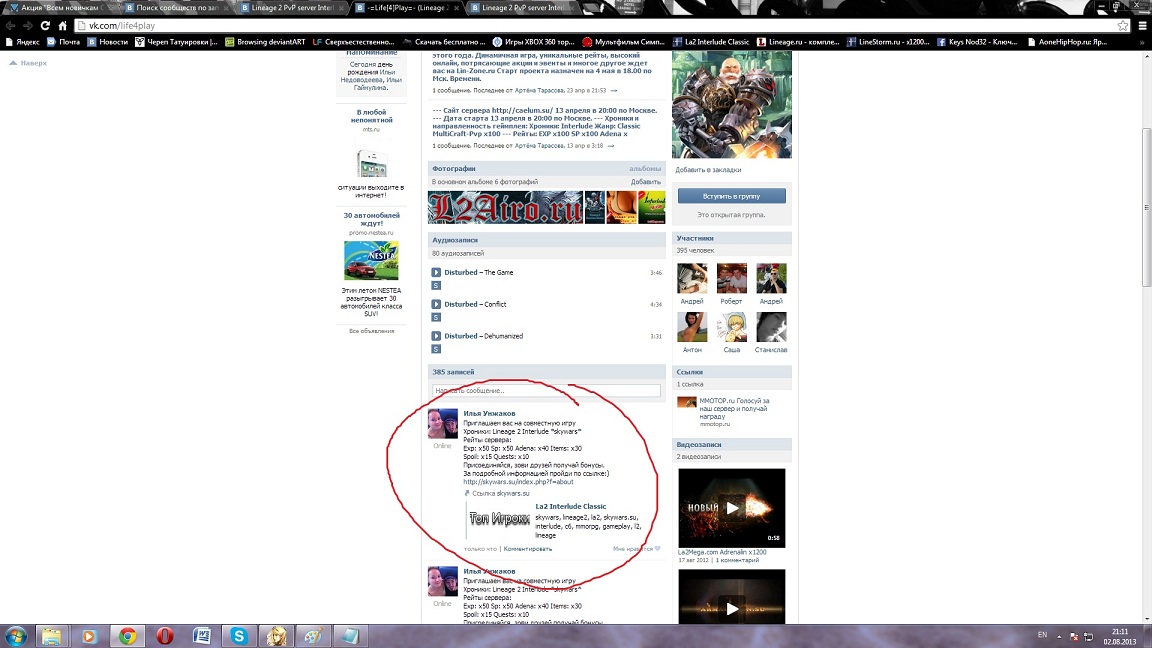Play НОВЫЙ video thumbnail

[732, 508]
